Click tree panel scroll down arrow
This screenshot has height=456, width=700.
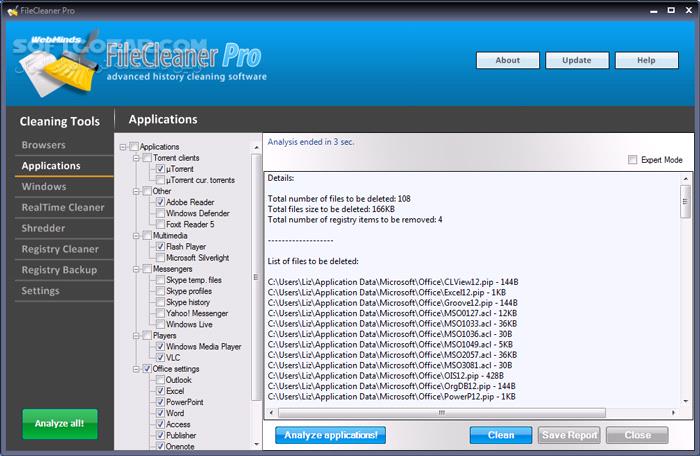256,444
